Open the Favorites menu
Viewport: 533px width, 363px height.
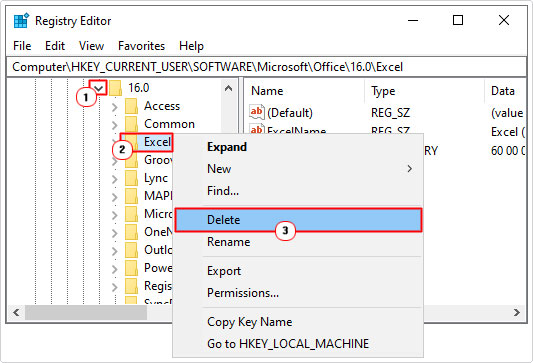141,46
